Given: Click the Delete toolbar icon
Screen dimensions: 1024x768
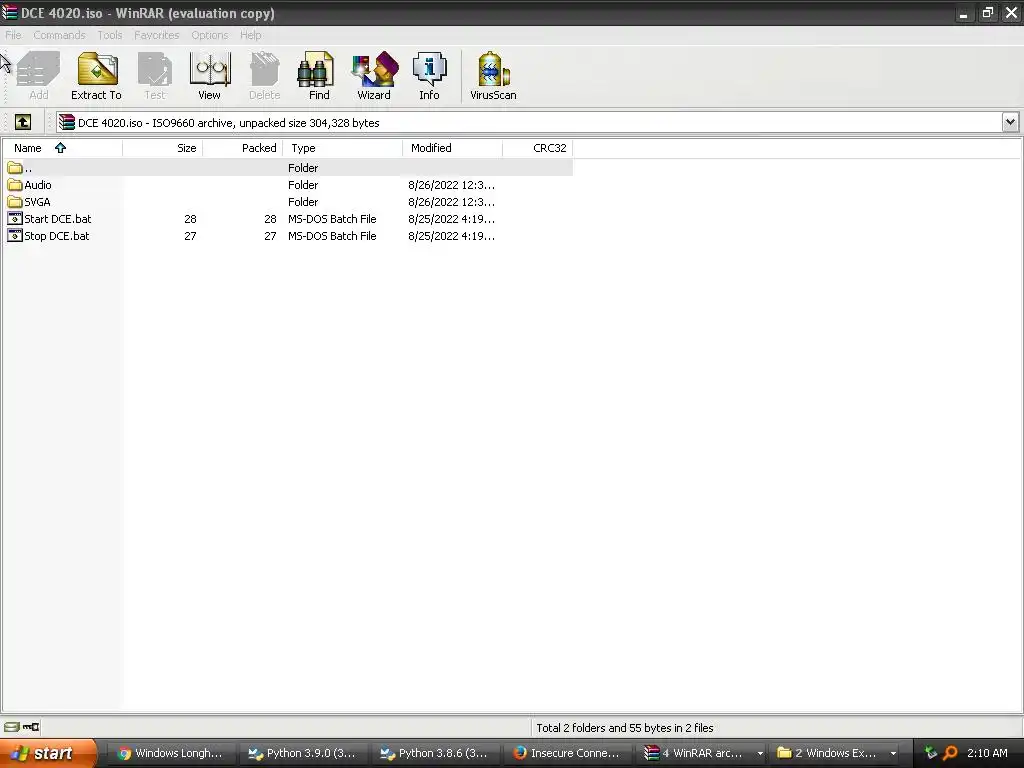Looking at the screenshot, I should (x=264, y=76).
